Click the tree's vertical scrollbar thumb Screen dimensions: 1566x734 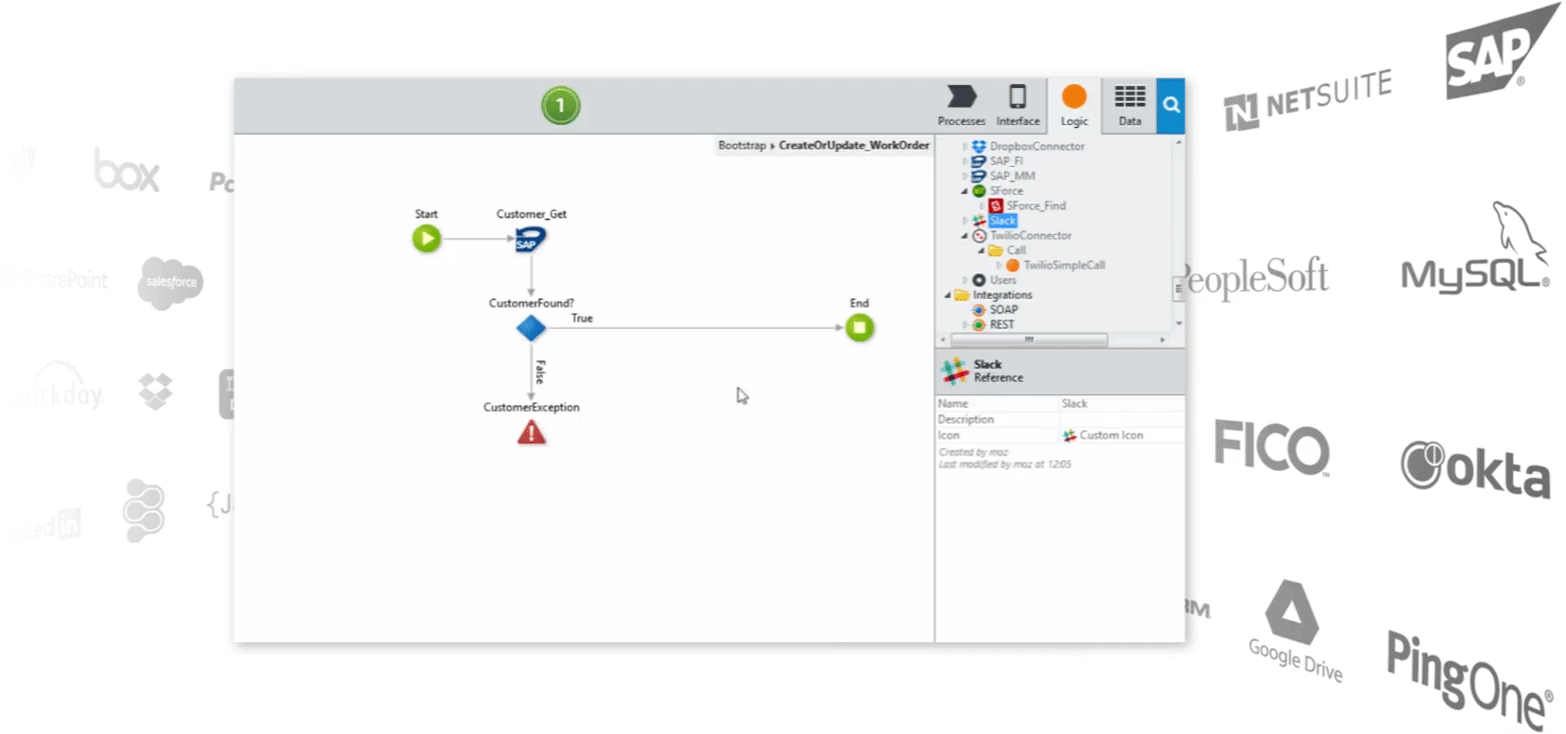coord(1178,288)
